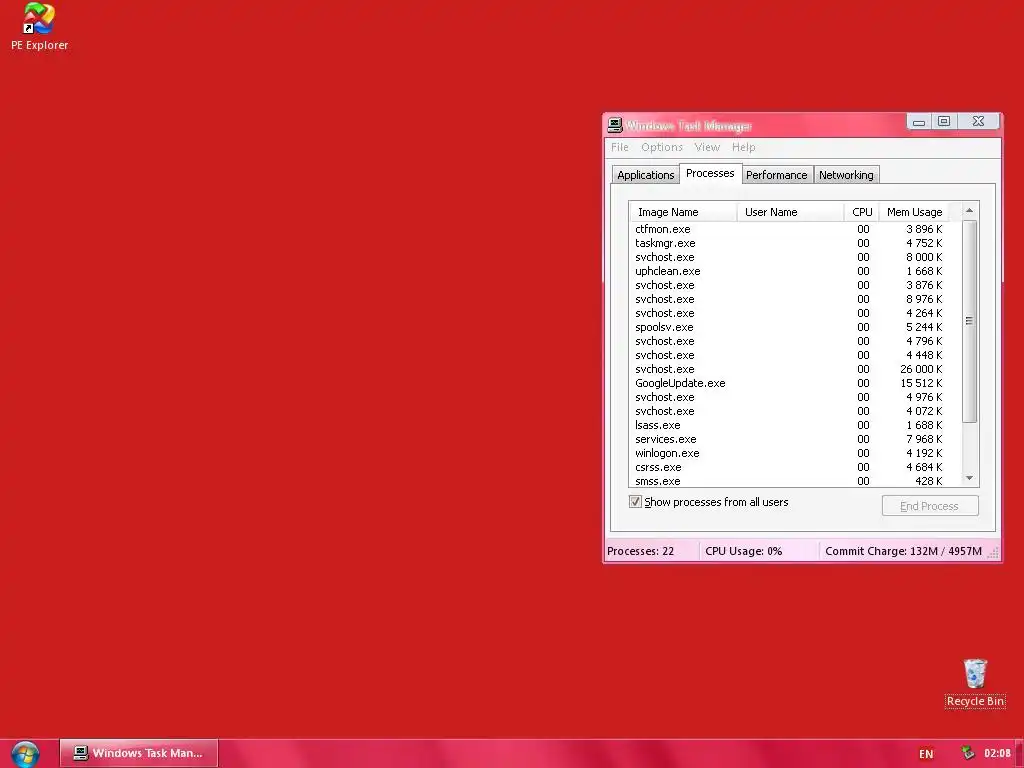Minimize the Task Manager window
This screenshot has height=768, width=1024.
click(x=918, y=121)
